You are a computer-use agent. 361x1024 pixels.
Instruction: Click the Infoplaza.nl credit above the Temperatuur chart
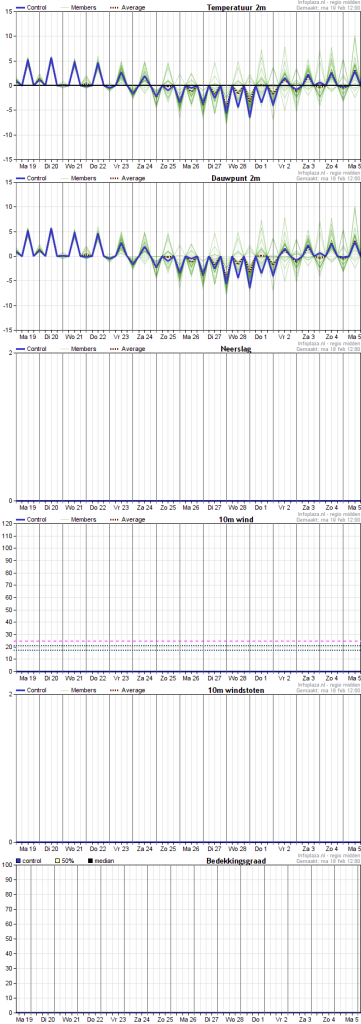(x=328, y=3)
